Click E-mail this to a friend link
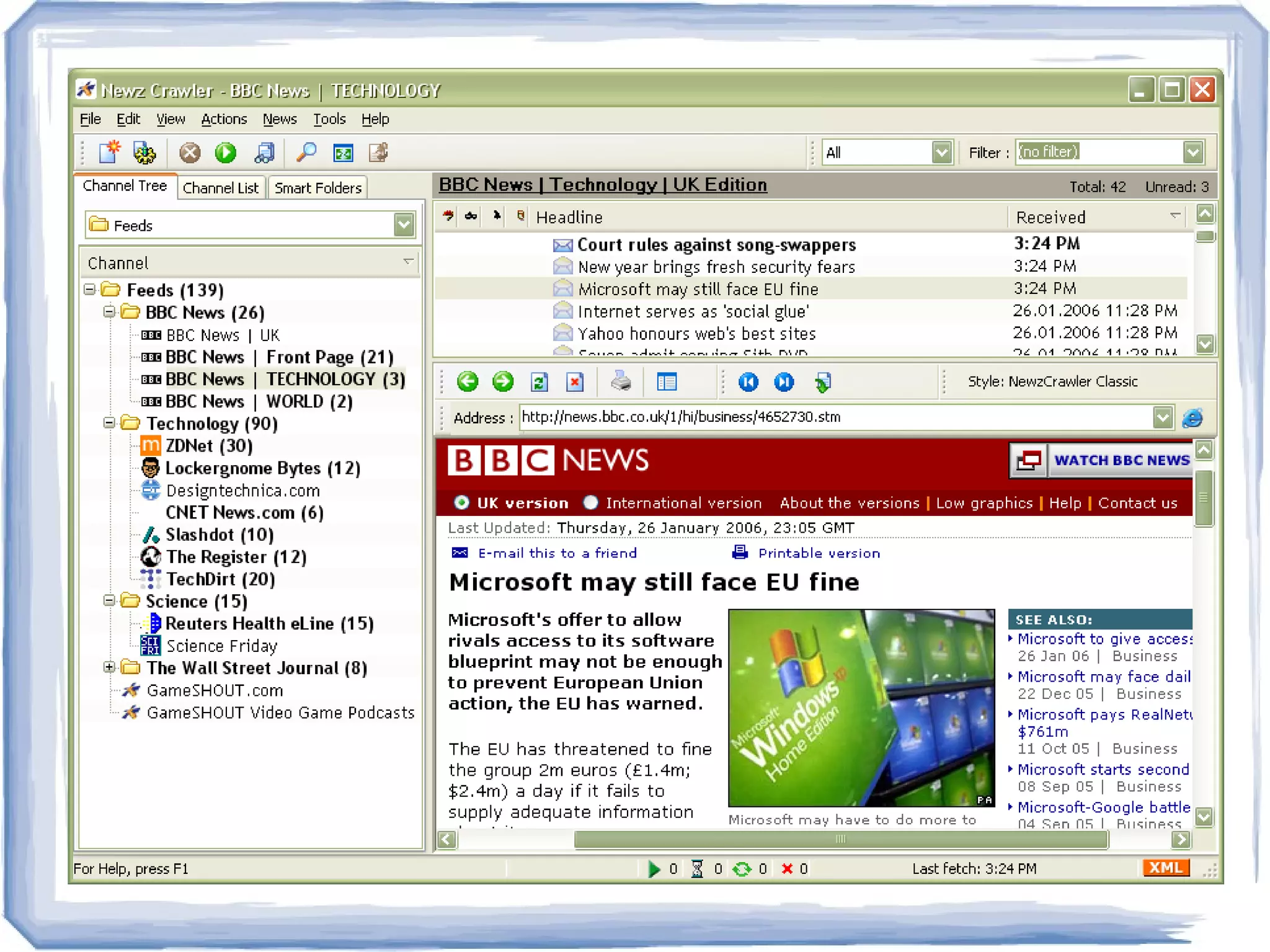 557,553
